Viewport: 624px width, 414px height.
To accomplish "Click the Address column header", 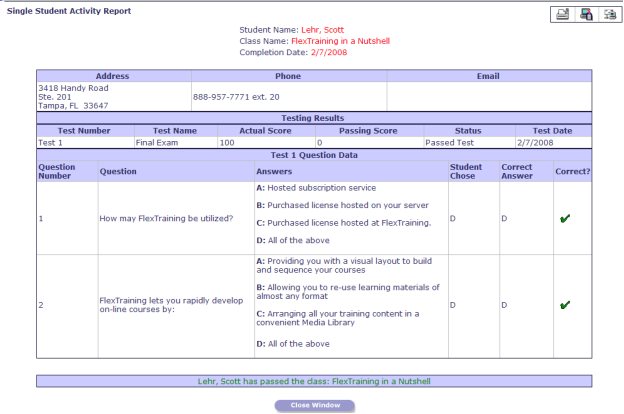I will (113, 76).
